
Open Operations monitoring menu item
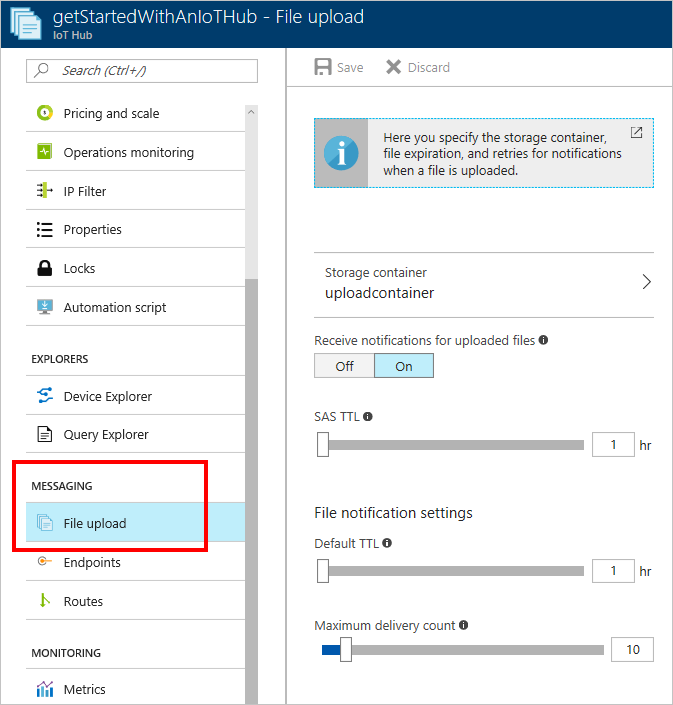[x=135, y=152]
